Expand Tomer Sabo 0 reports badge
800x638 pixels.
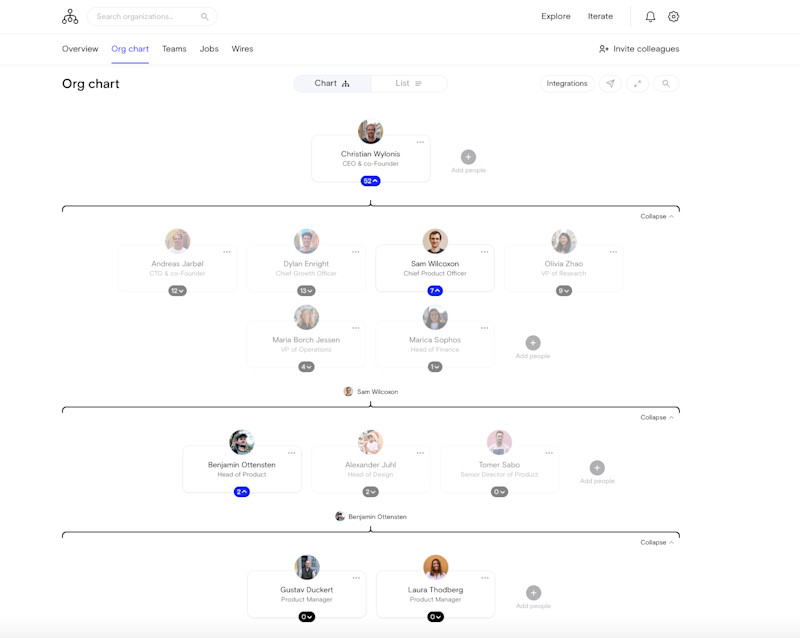[499, 492]
